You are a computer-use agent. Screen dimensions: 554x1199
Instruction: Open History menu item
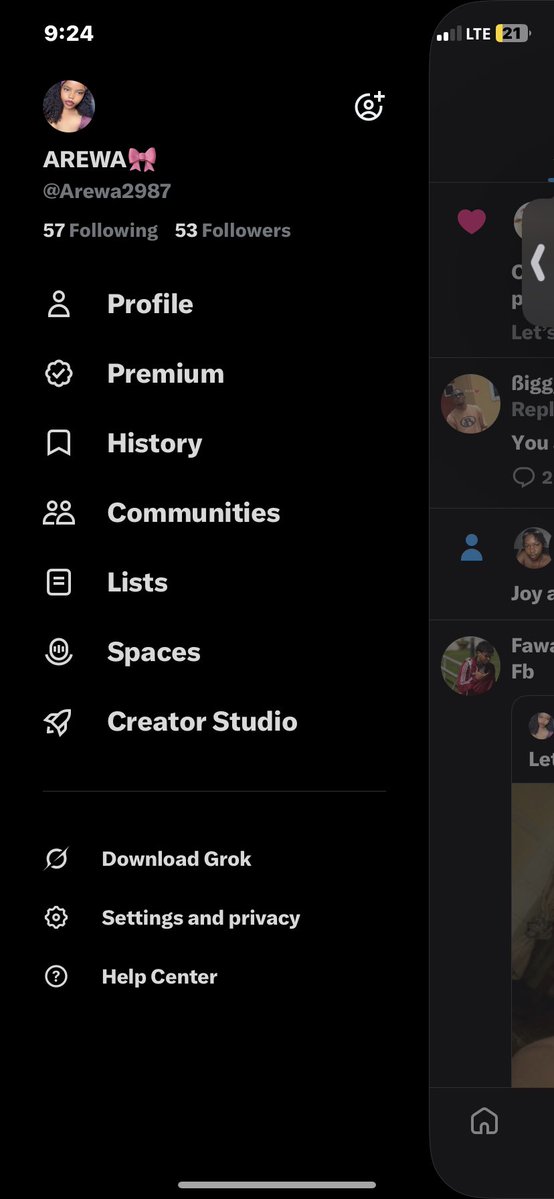pos(155,444)
